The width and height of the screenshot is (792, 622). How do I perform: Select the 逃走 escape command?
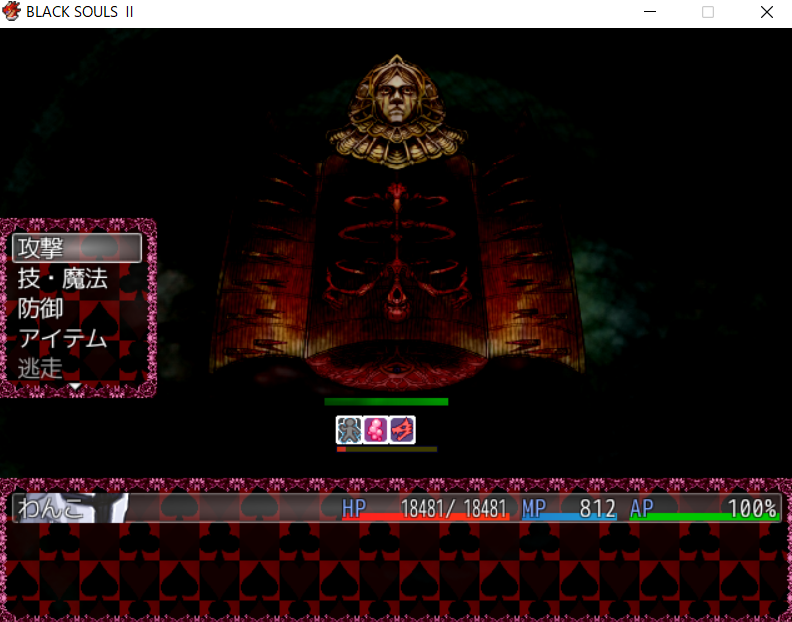pos(40,368)
